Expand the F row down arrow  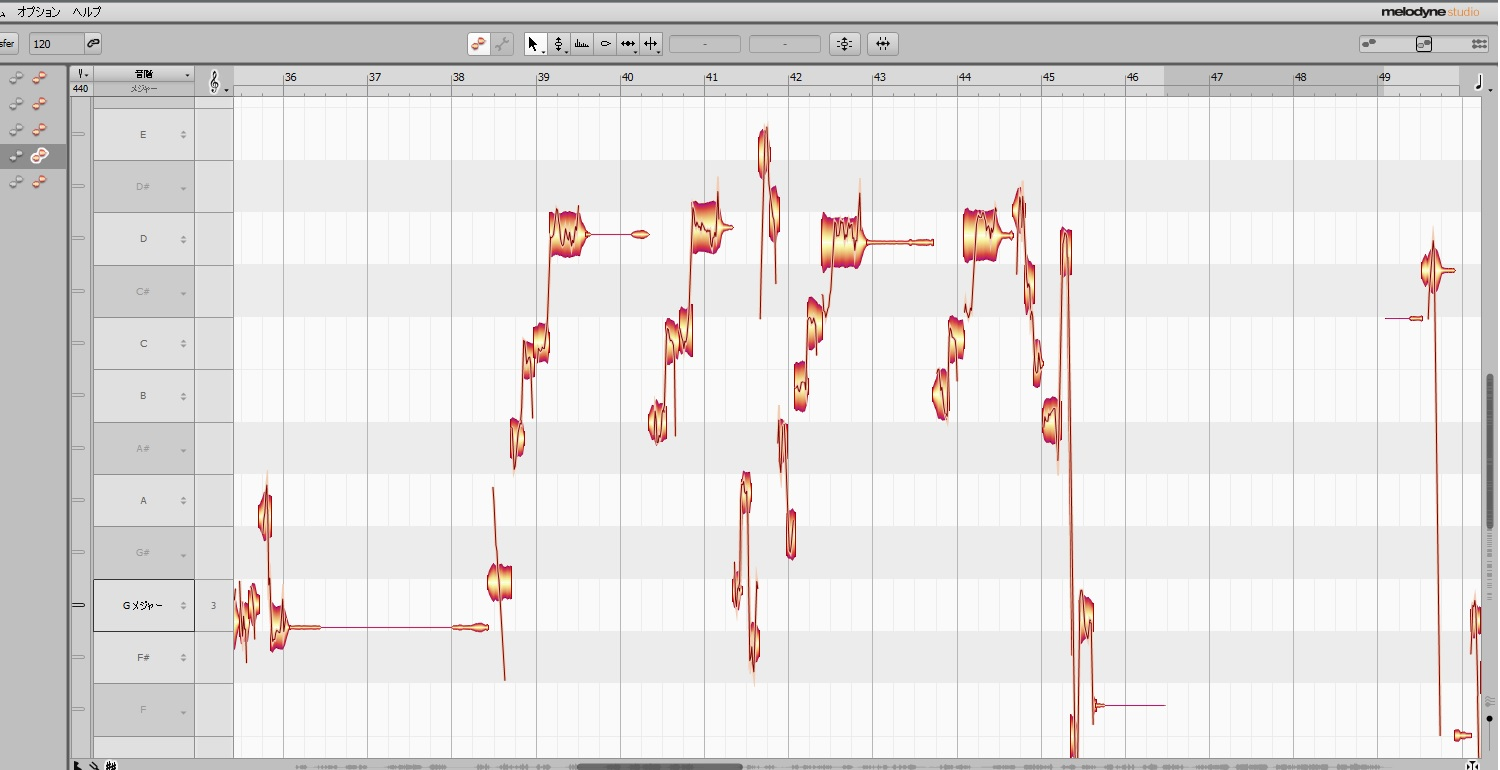(x=183, y=713)
